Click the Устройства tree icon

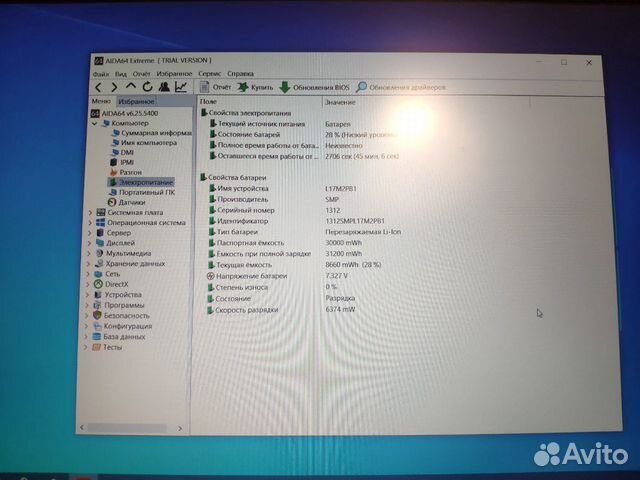click(x=98, y=295)
